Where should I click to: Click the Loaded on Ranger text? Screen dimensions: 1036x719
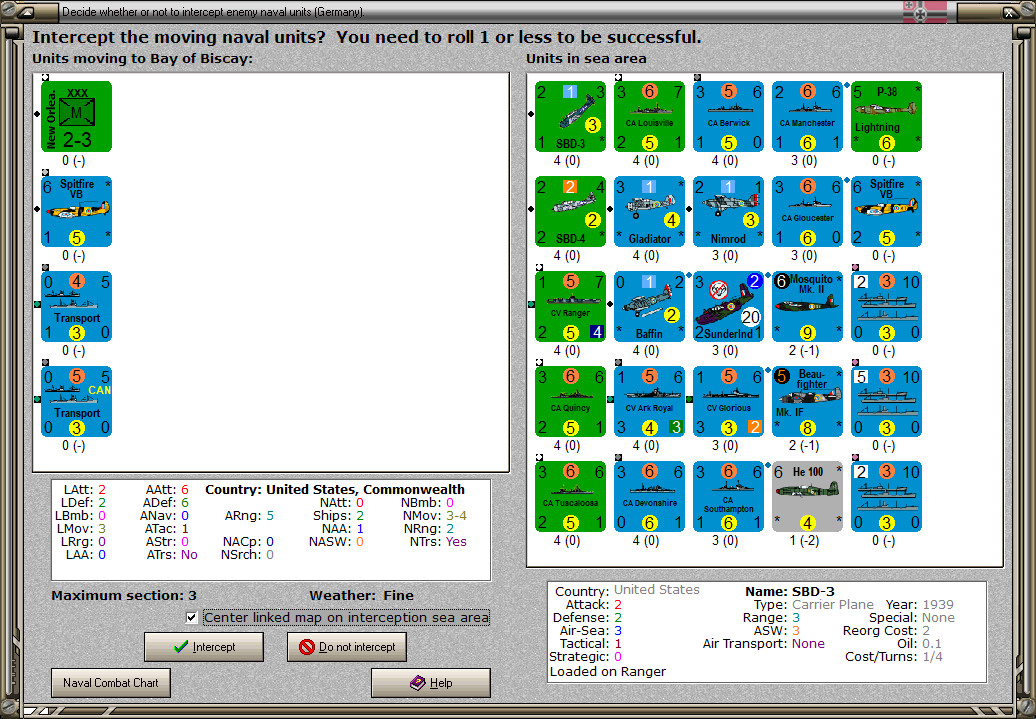click(608, 671)
